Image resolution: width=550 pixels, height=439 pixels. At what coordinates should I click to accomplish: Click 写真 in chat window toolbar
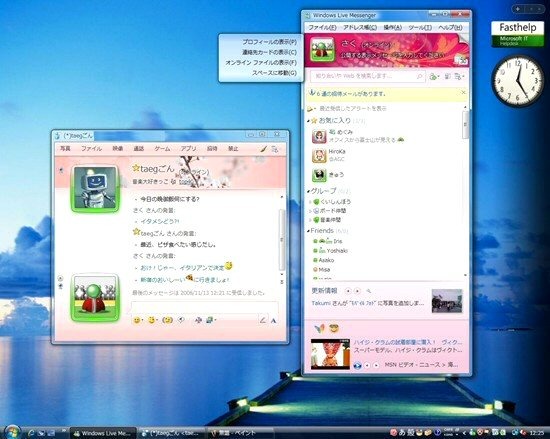pos(65,149)
